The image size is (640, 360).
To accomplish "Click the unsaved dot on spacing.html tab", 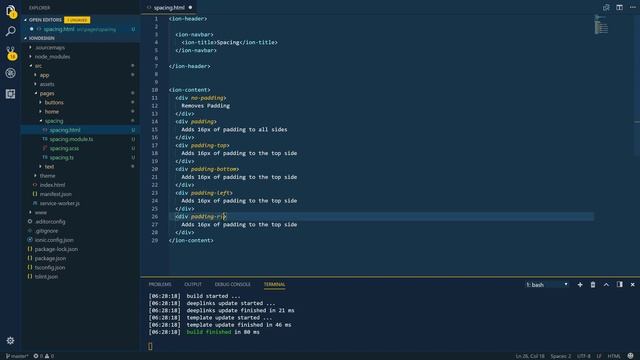I will coord(190,7).
